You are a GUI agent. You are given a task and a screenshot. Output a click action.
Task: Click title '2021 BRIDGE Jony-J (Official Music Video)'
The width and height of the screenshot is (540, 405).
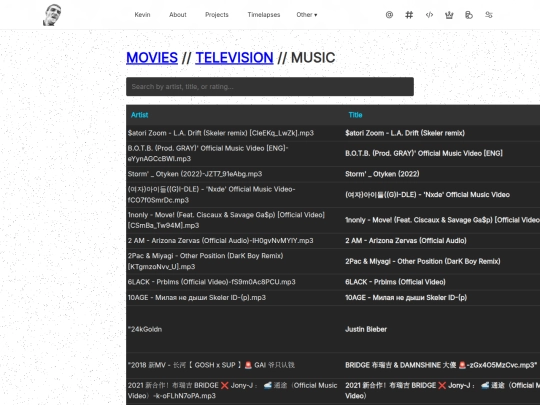point(443,391)
